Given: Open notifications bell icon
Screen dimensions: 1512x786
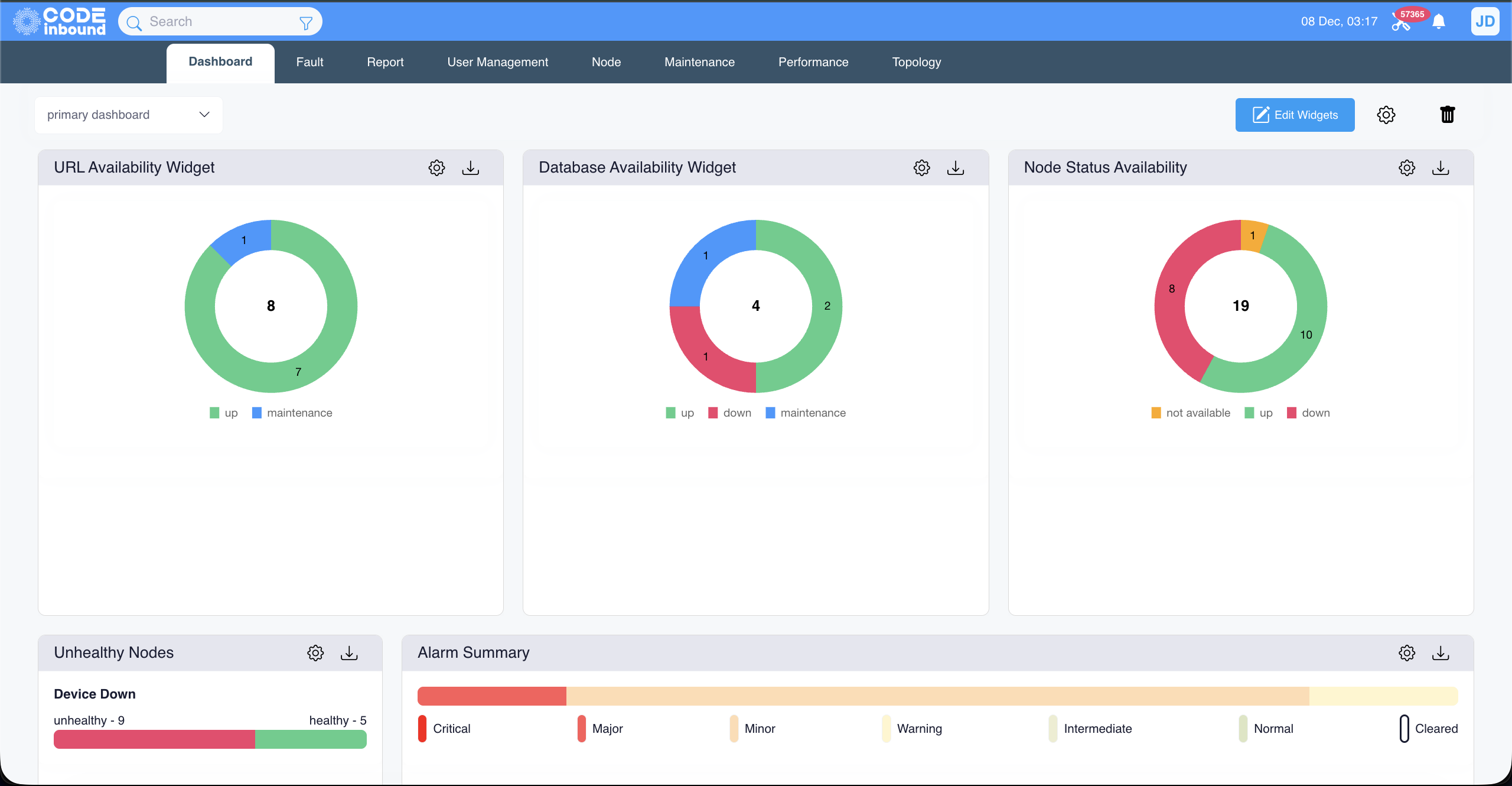Looking at the screenshot, I should (x=1439, y=22).
